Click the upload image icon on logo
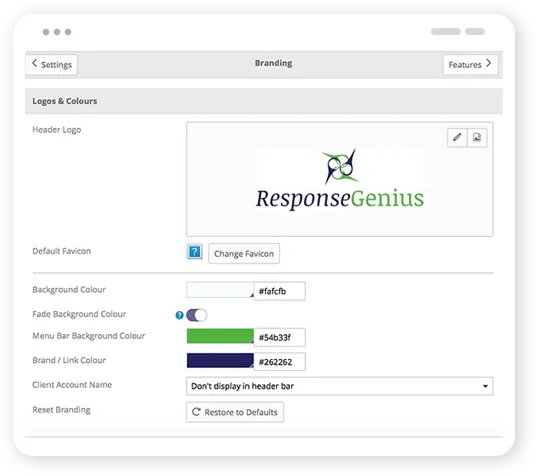The width and height of the screenshot is (536, 476). coord(477,137)
